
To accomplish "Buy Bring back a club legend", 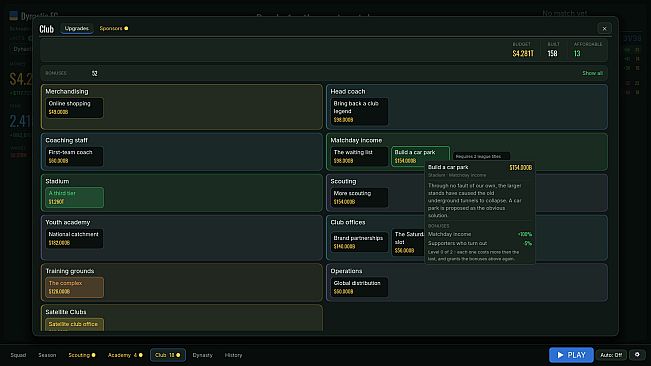I will [x=359, y=112].
